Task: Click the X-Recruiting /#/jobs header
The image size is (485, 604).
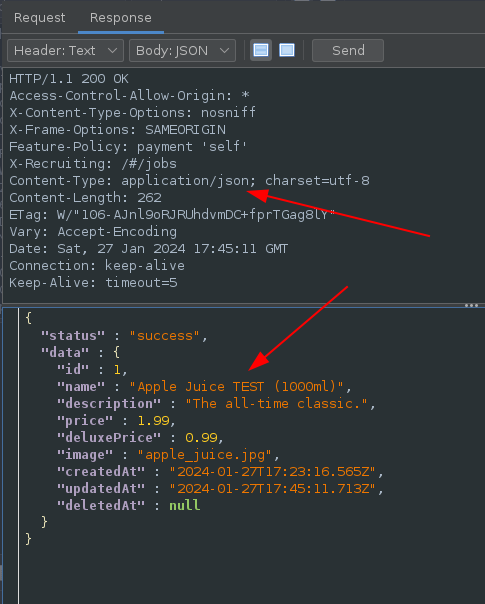Action: [x=93, y=164]
